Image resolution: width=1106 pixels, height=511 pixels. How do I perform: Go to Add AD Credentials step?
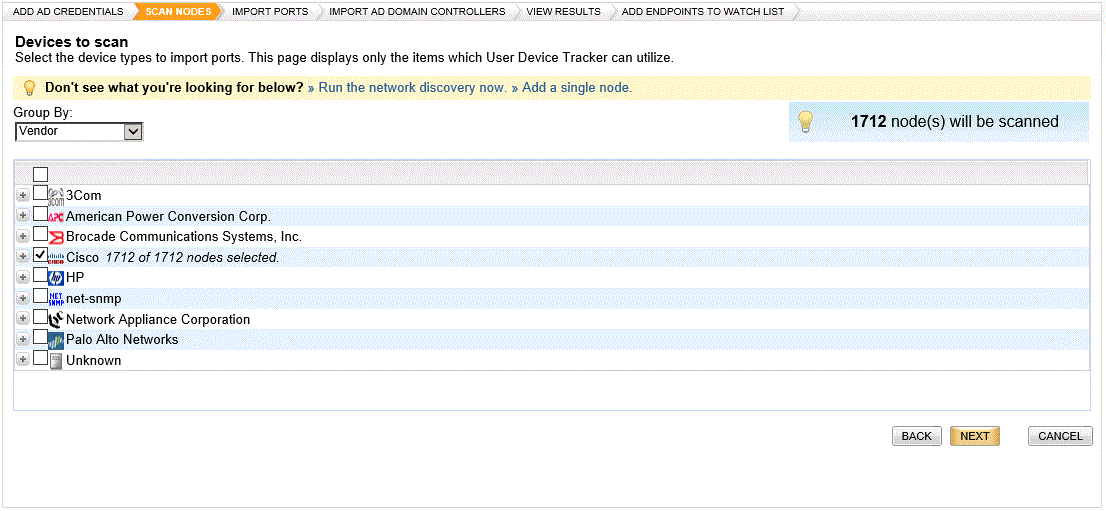(x=68, y=11)
